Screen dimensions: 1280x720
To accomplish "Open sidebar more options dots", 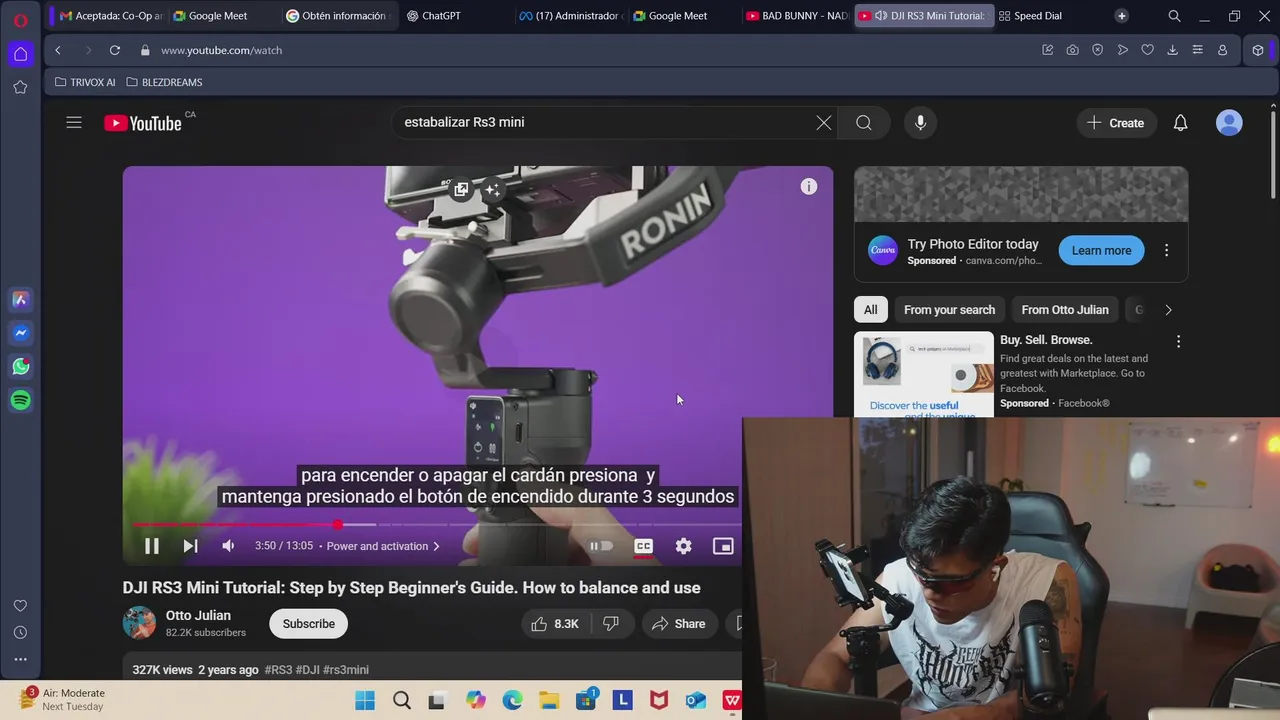I will click(20, 659).
